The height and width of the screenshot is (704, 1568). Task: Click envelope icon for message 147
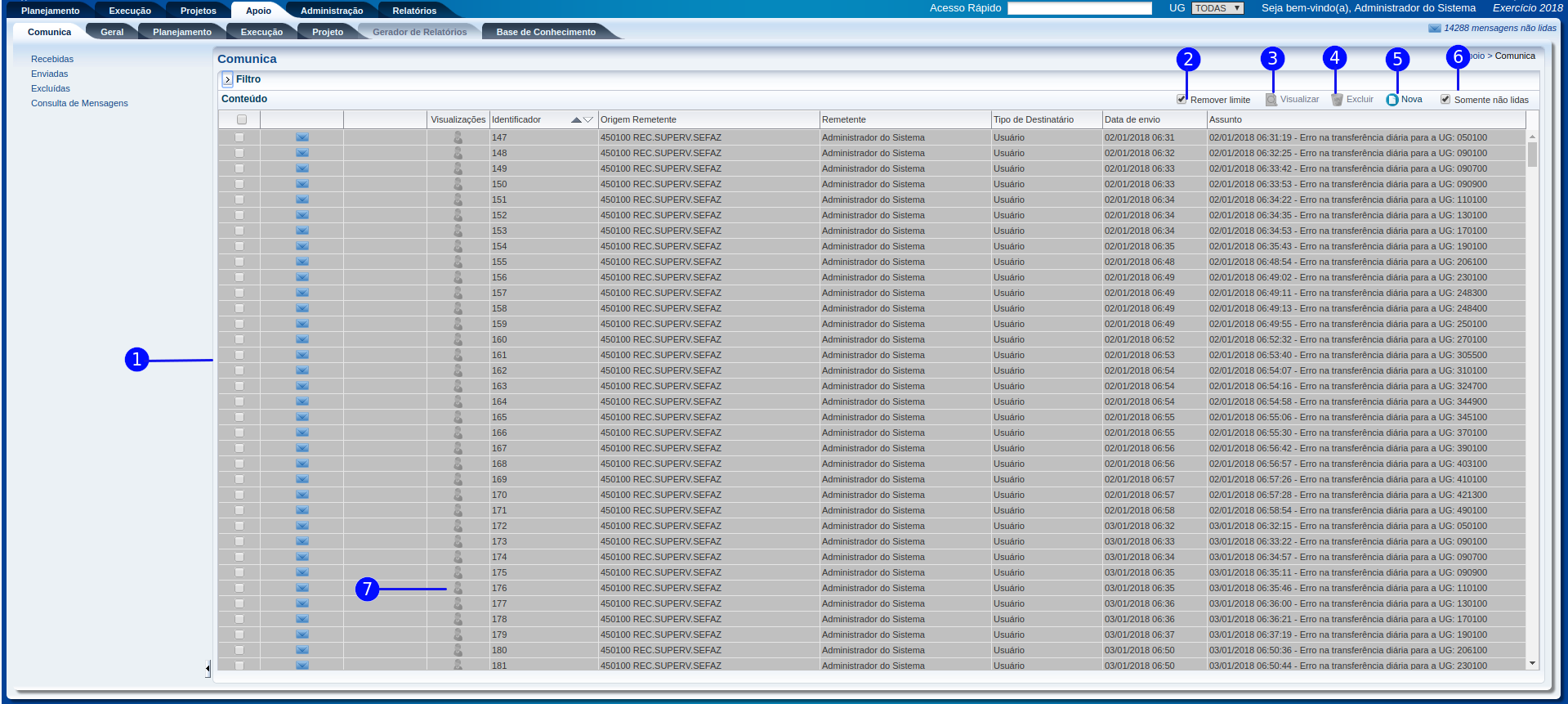pyautogui.click(x=302, y=137)
